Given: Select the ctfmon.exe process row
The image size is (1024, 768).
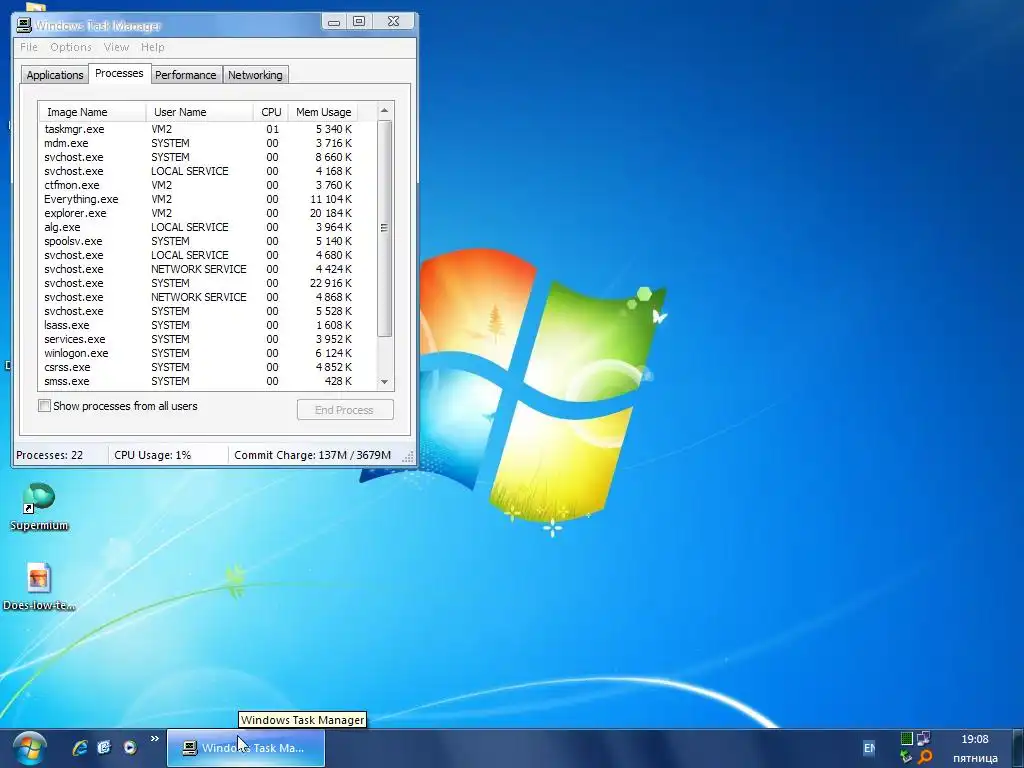Looking at the screenshot, I should pos(198,185).
